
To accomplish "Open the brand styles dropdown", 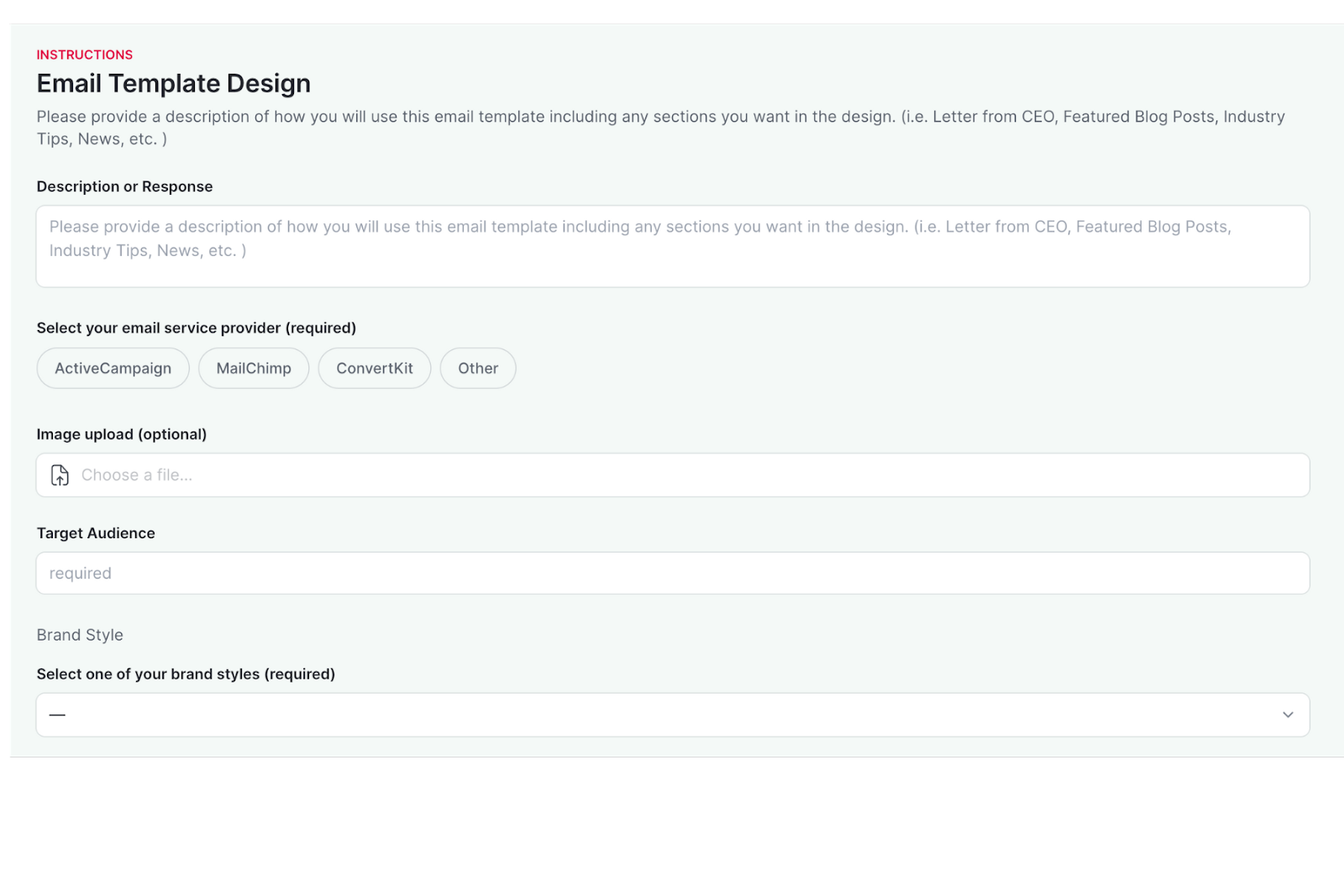I will [672, 715].
